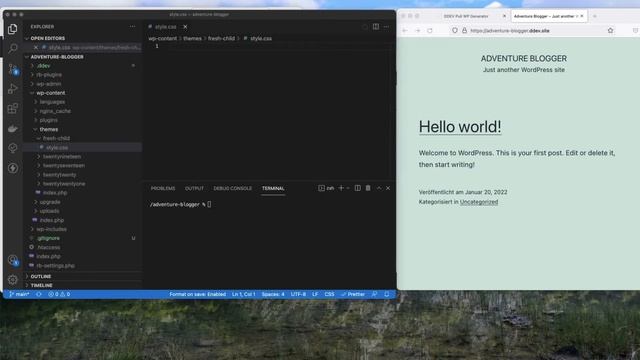Open the Hello world! post link
The width and height of the screenshot is (640, 360).
pos(460,127)
